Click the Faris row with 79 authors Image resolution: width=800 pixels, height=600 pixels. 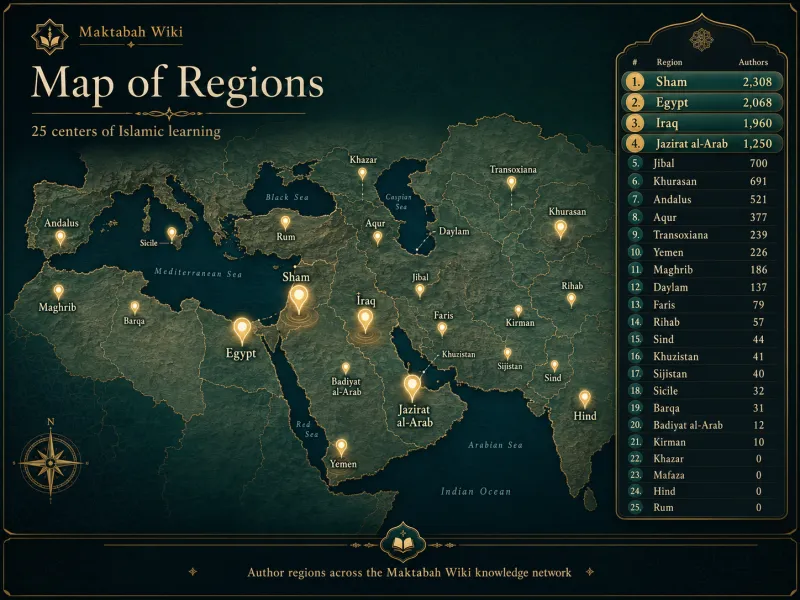(702, 305)
